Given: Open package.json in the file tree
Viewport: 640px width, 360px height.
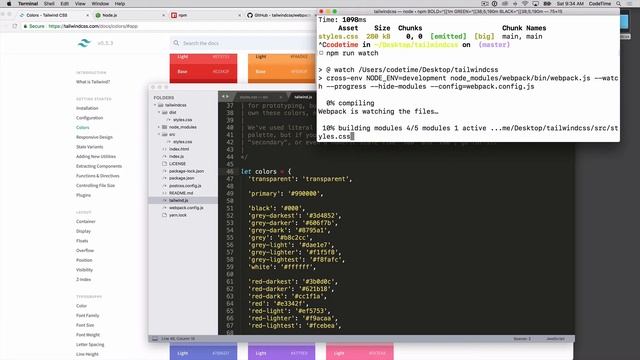Looking at the screenshot, I should (x=181, y=178).
